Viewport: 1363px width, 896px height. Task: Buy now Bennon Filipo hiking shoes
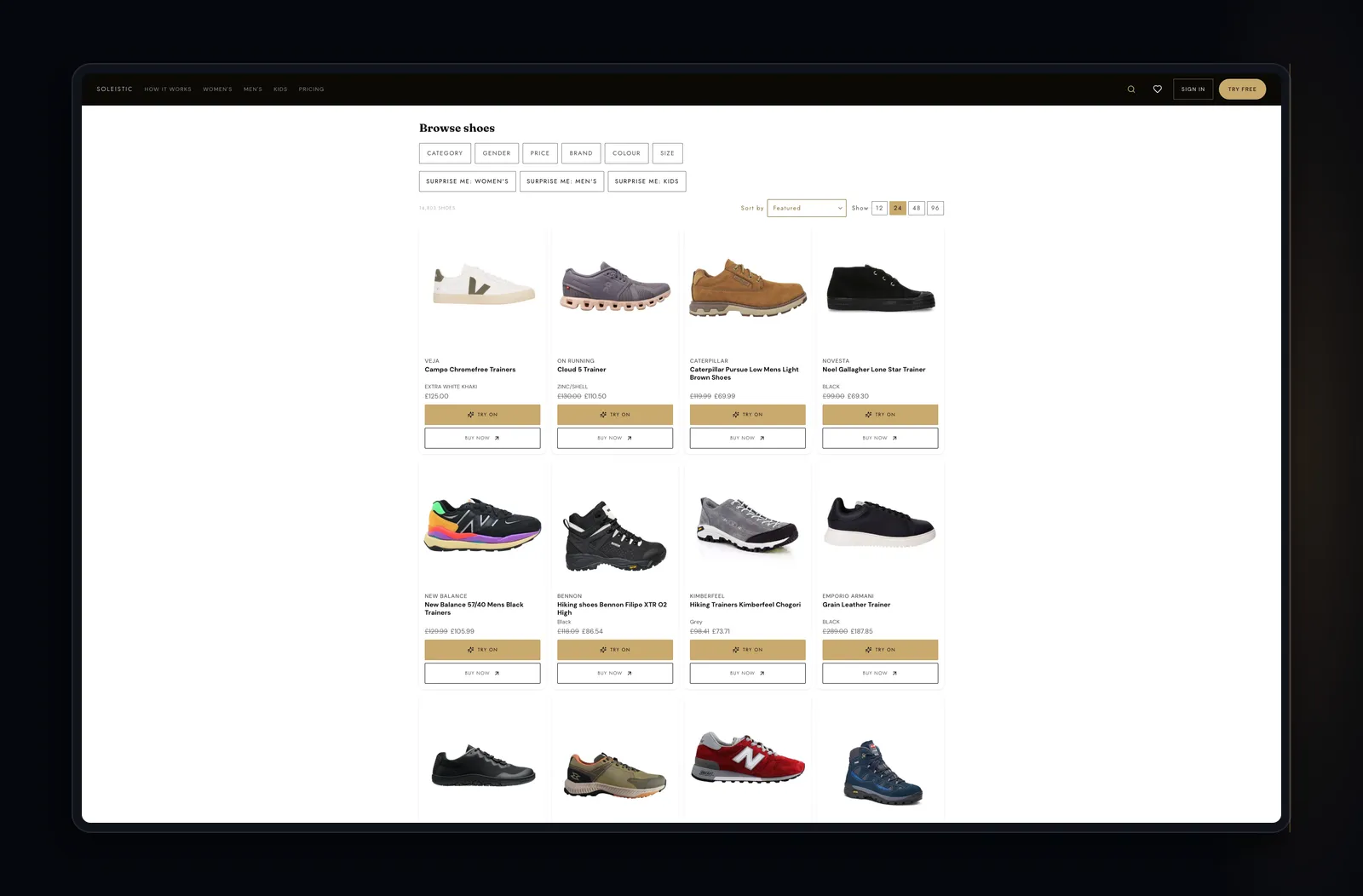coord(615,673)
